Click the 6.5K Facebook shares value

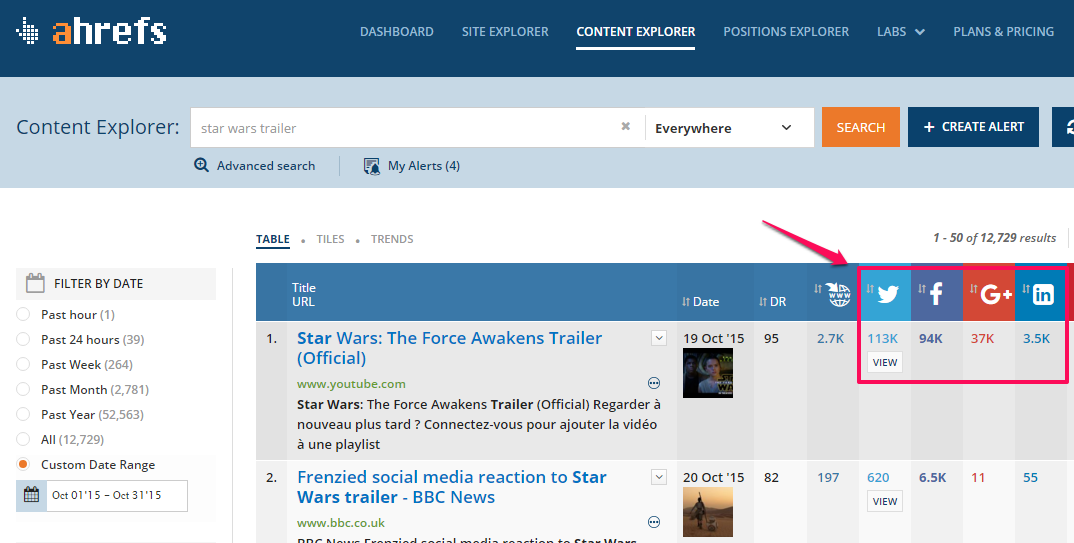932,477
